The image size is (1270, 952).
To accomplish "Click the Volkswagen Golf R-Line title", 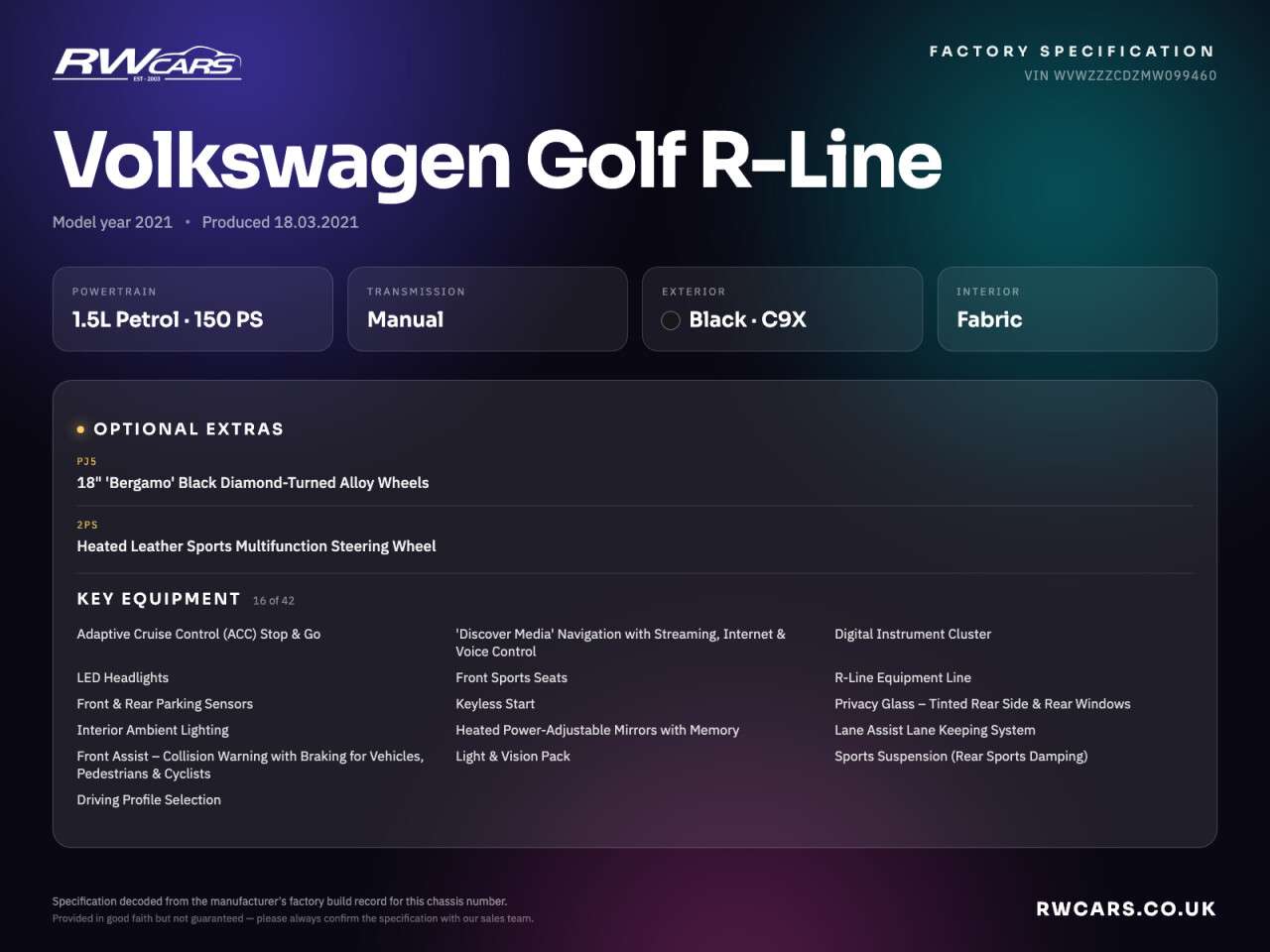I will tap(497, 161).
